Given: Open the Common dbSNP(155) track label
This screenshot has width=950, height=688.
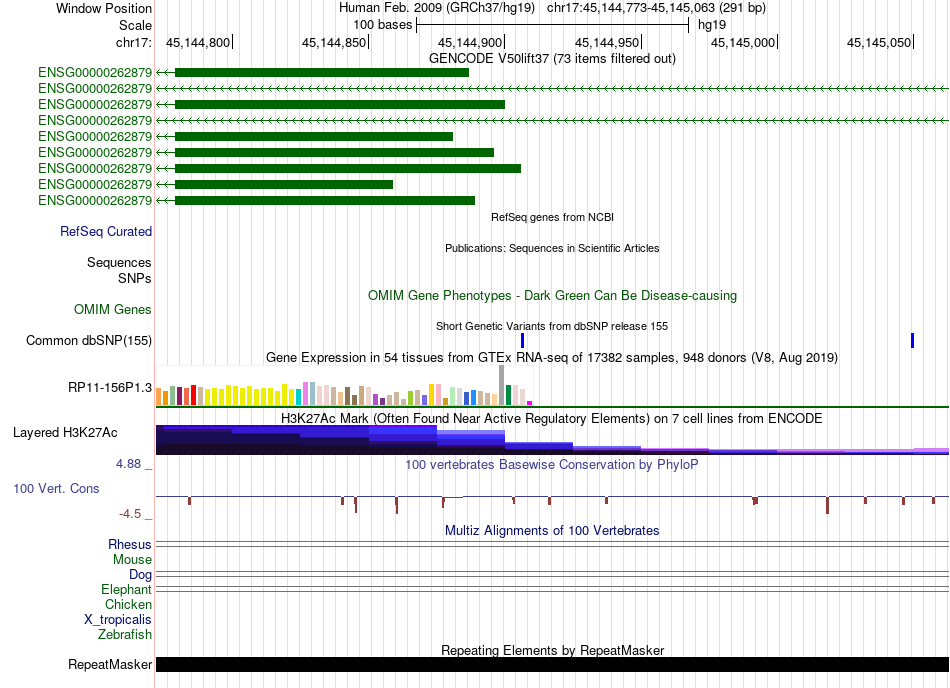Looking at the screenshot, I should point(89,340).
